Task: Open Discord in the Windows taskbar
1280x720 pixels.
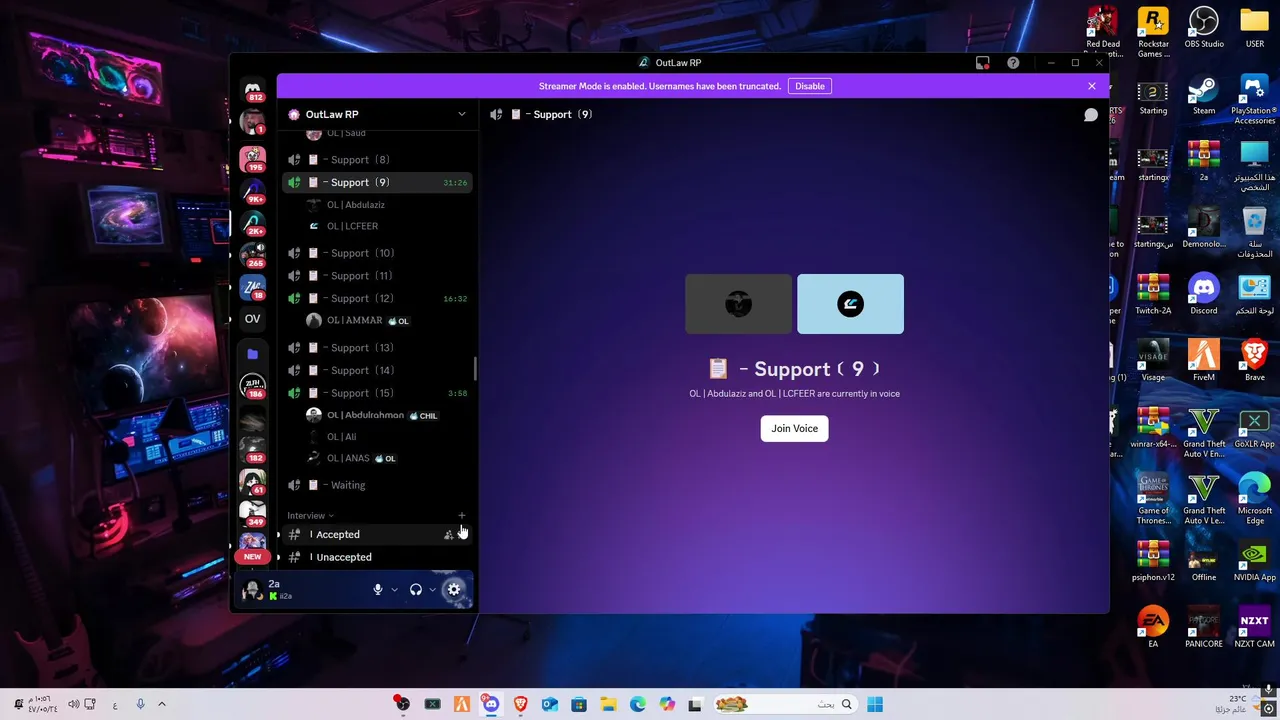Action: [491, 704]
